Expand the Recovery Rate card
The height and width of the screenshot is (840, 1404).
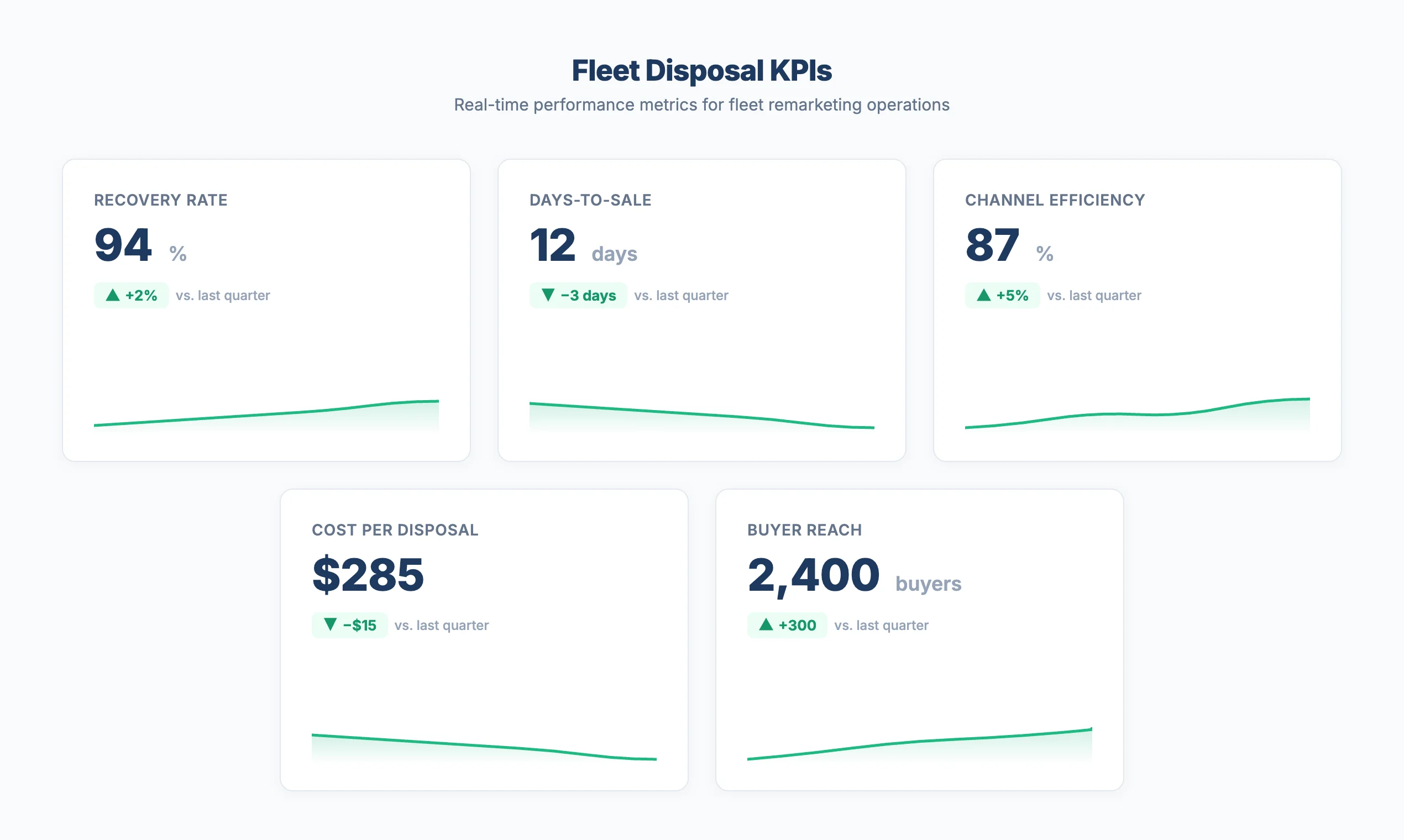click(267, 351)
